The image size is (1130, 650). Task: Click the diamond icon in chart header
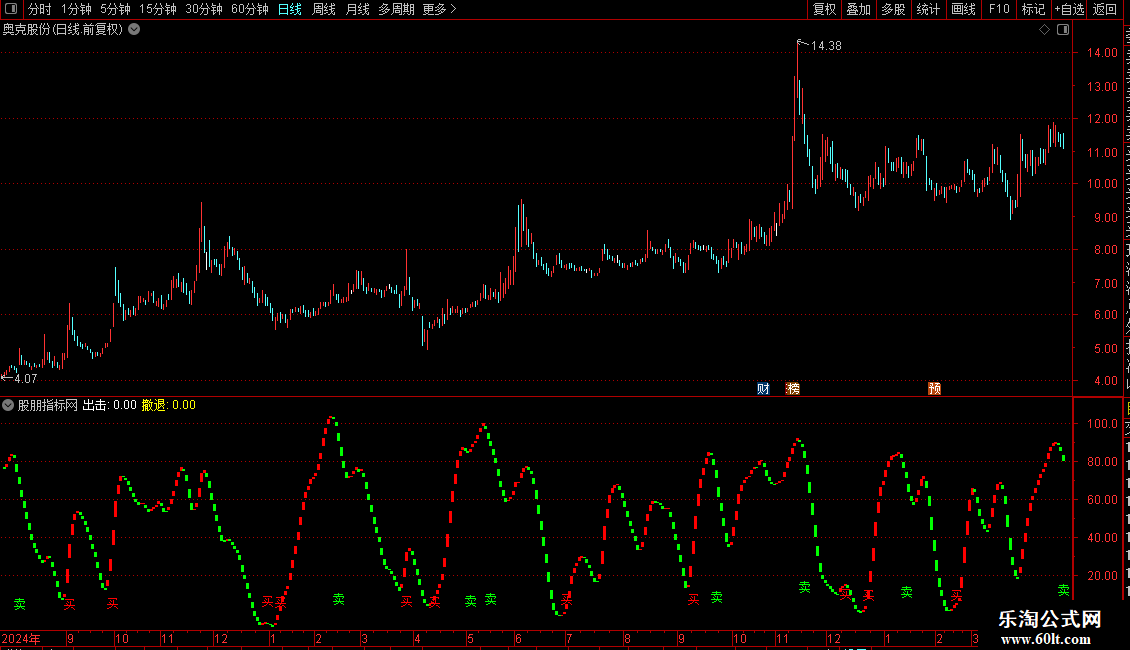(1044, 30)
